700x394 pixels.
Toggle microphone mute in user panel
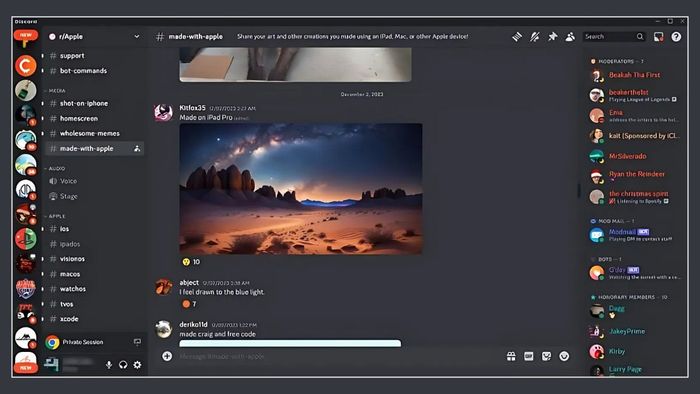tap(109, 365)
